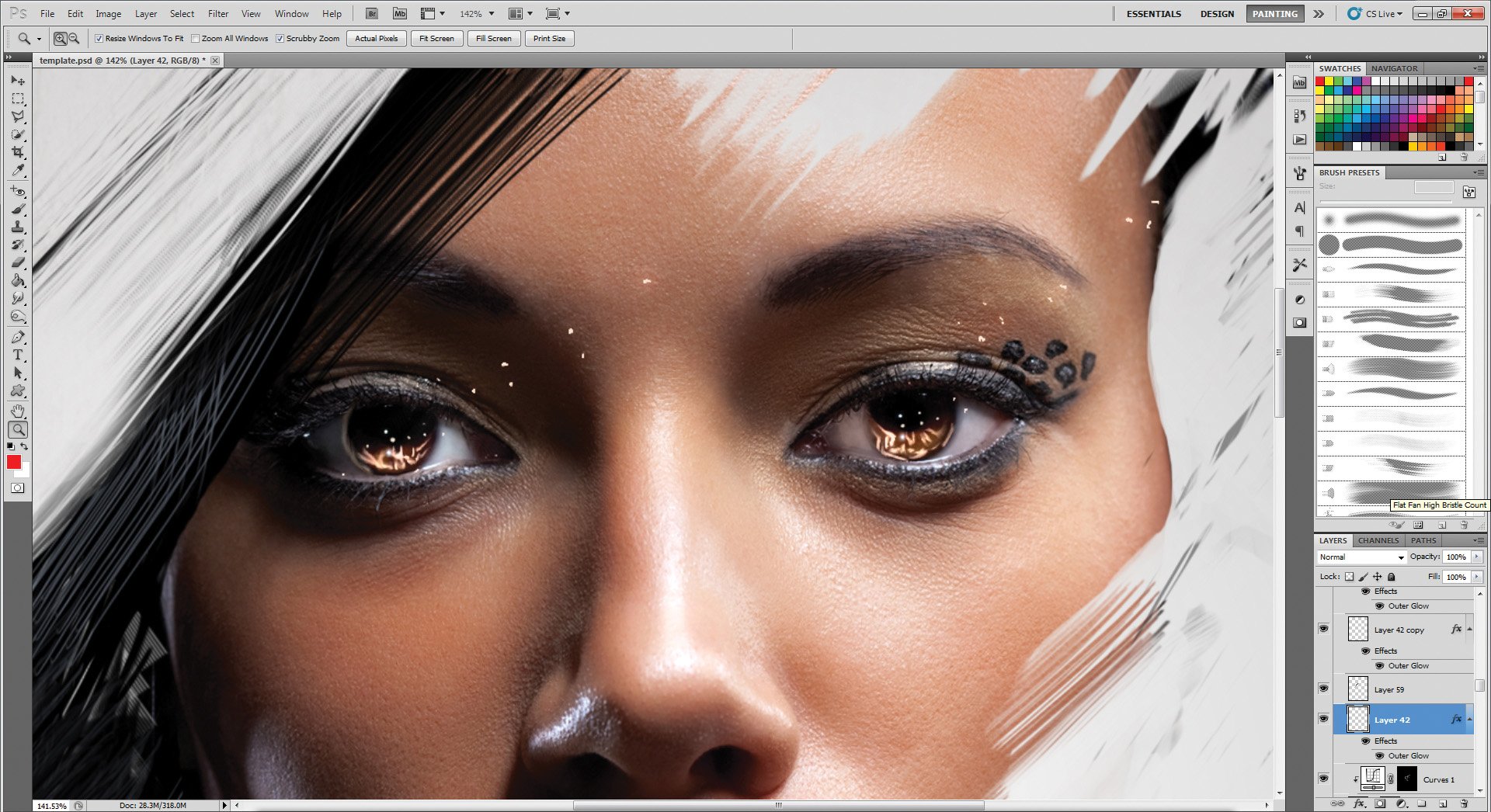Open the layer blend mode dropdown
1491x812 pixels.
tap(1361, 557)
